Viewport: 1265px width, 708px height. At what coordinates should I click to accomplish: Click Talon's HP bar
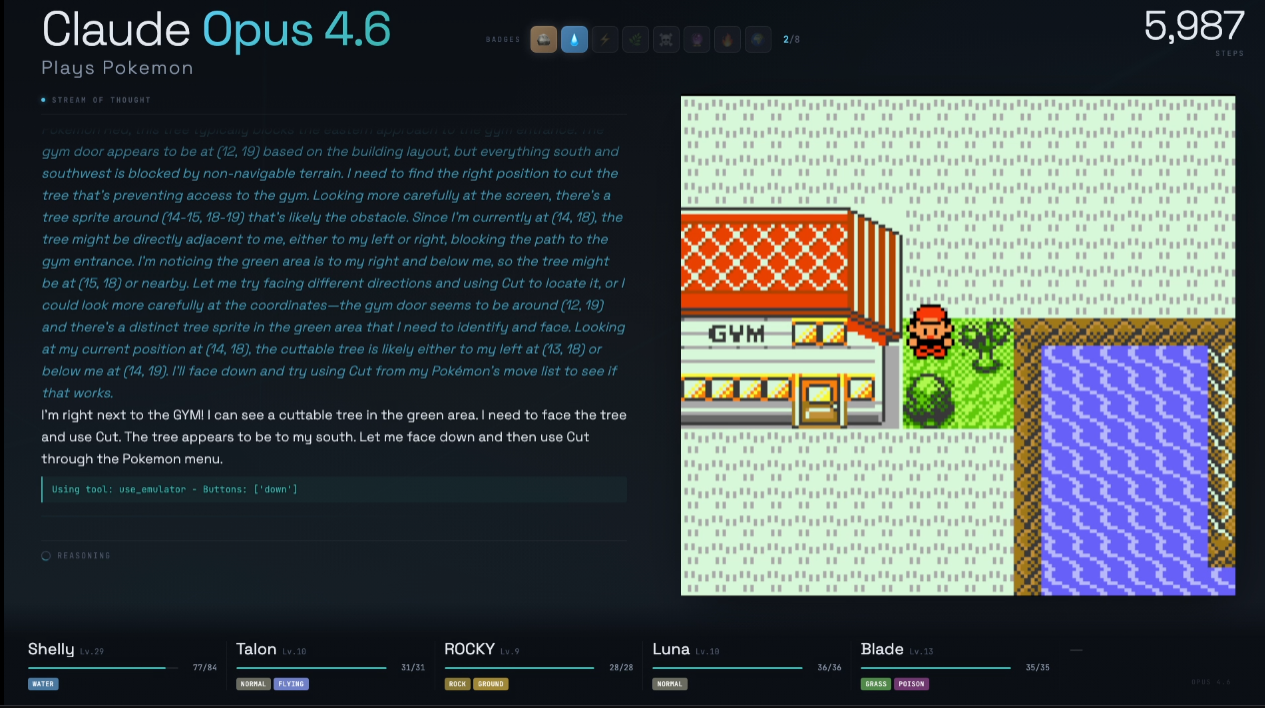311,667
